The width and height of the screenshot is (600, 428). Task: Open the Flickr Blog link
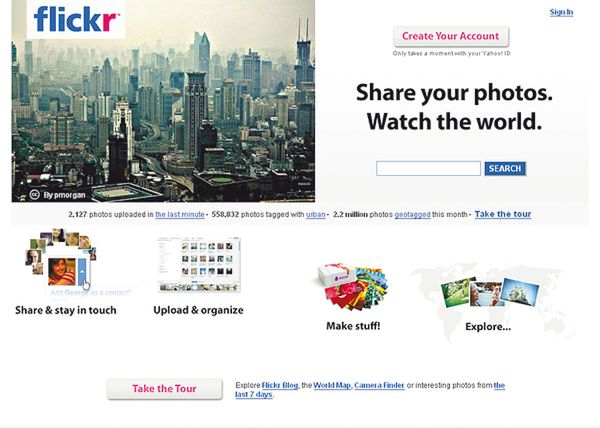(280, 386)
